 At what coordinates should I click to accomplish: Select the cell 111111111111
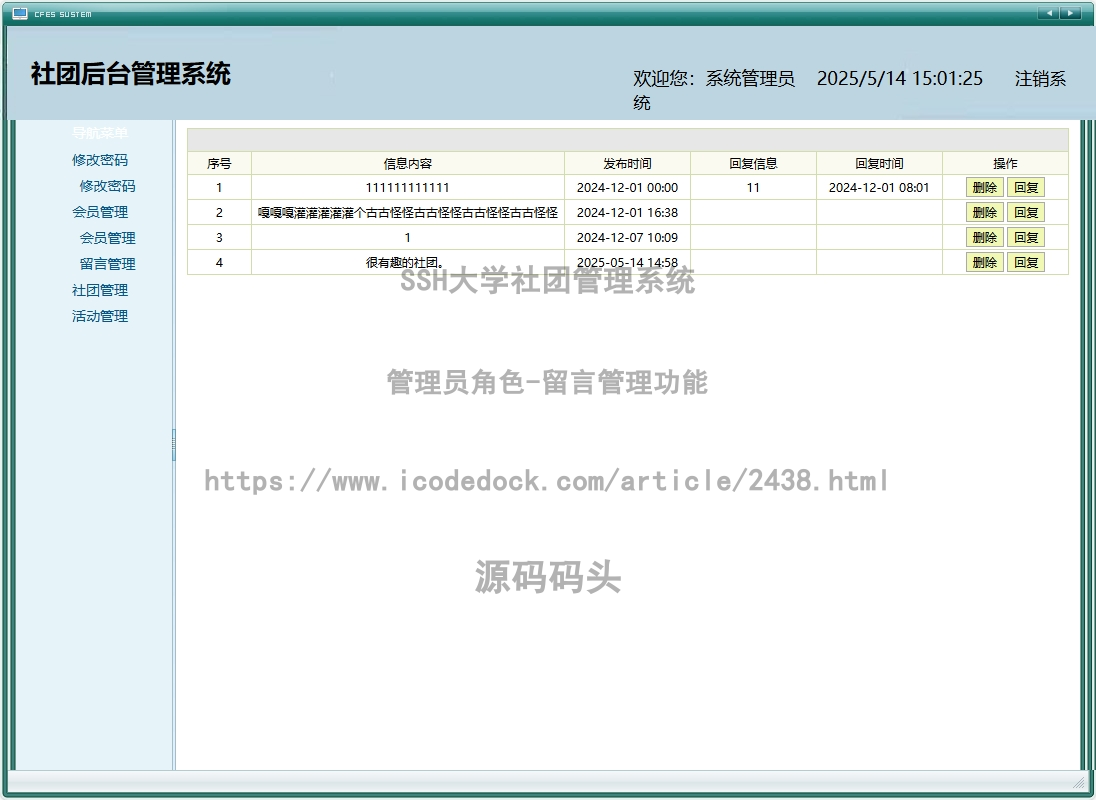click(x=408, y=187)
